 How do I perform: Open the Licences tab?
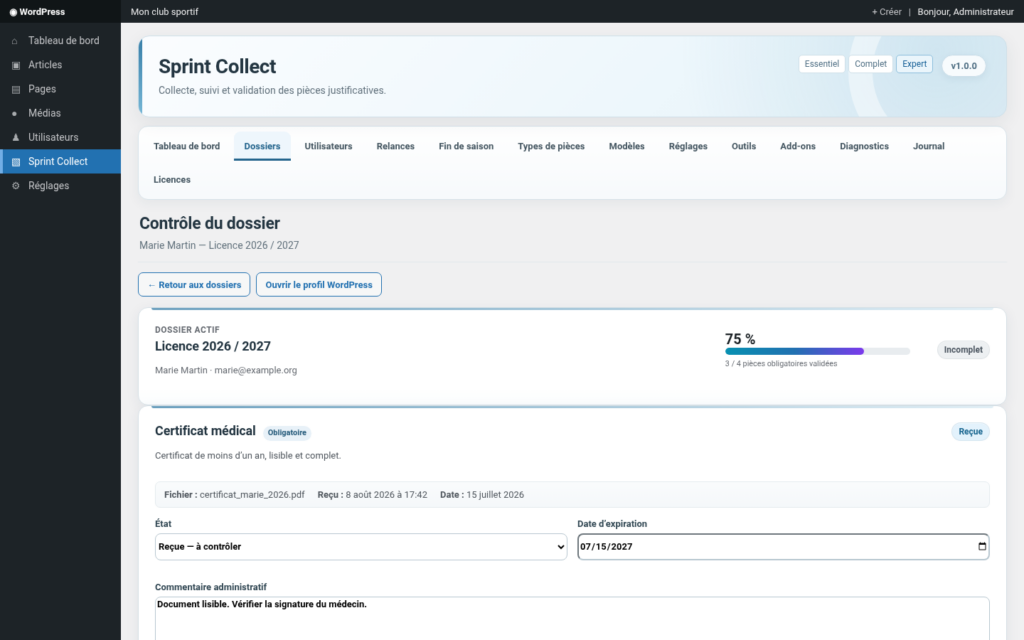tap(172, 180)
